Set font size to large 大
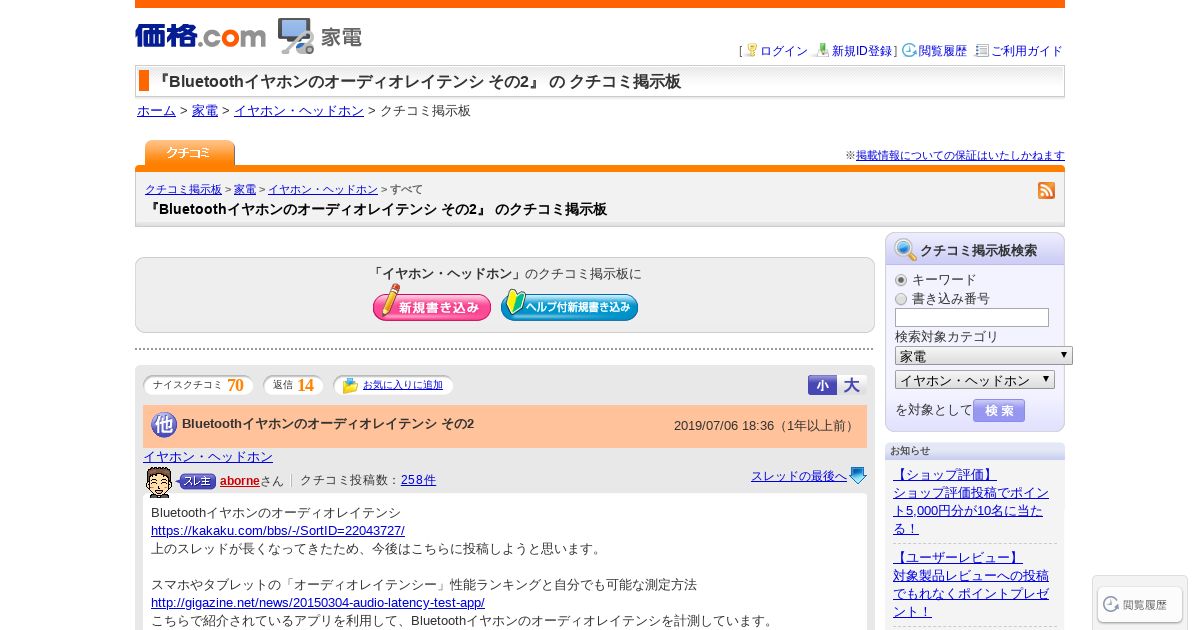1200x630 pixels. point(852,385)
